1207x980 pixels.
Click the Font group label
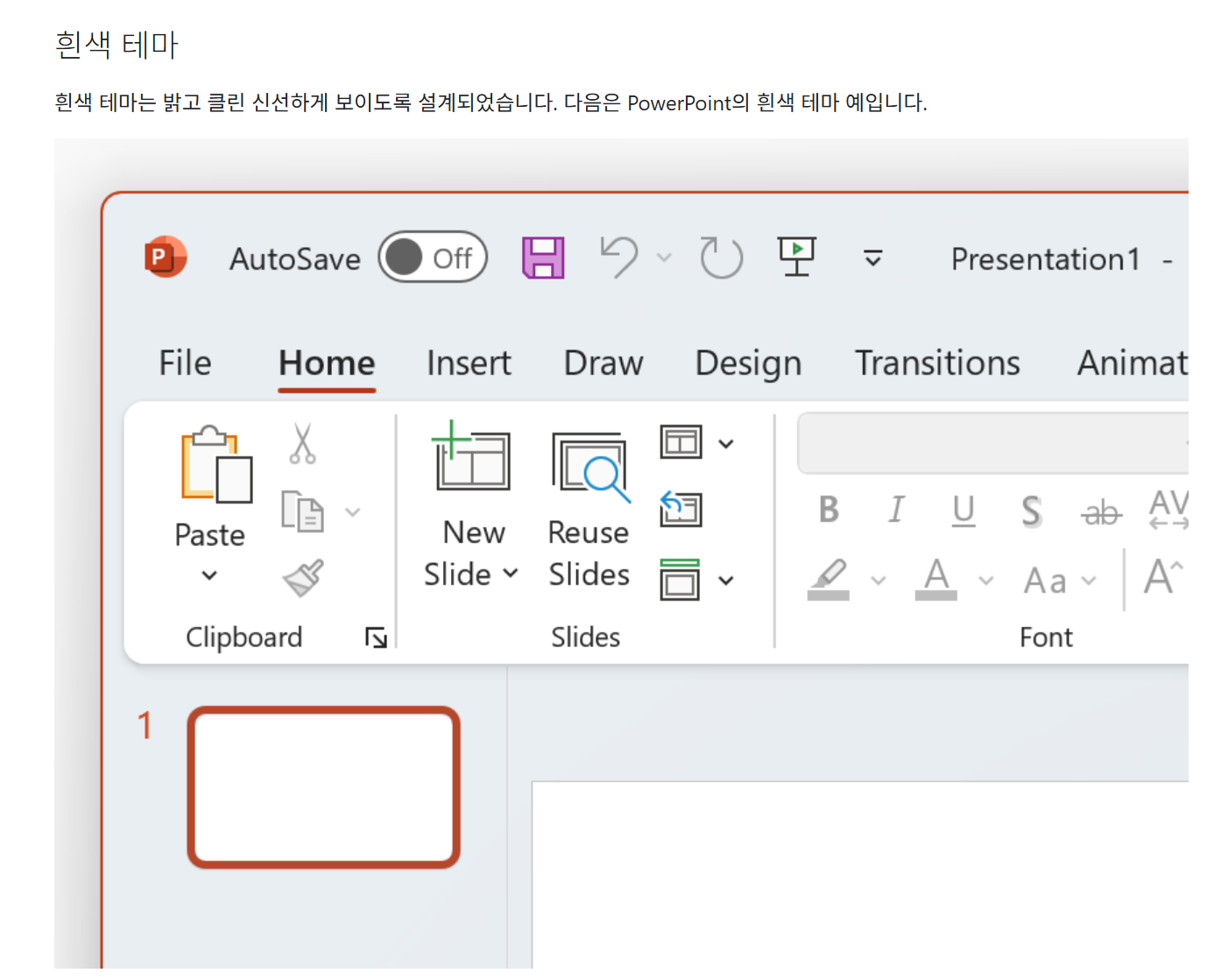tap(1046, 638)
